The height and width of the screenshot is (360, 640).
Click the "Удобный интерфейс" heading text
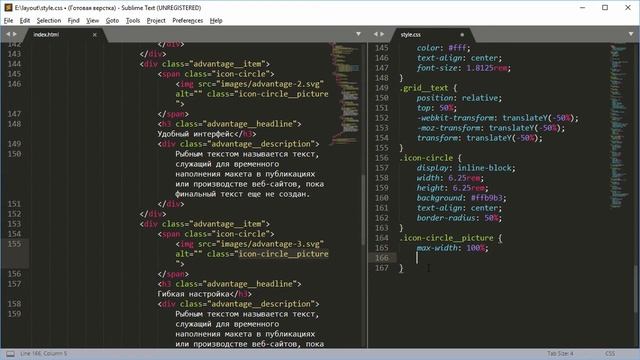pyautogui.click(x=196, y=134)
